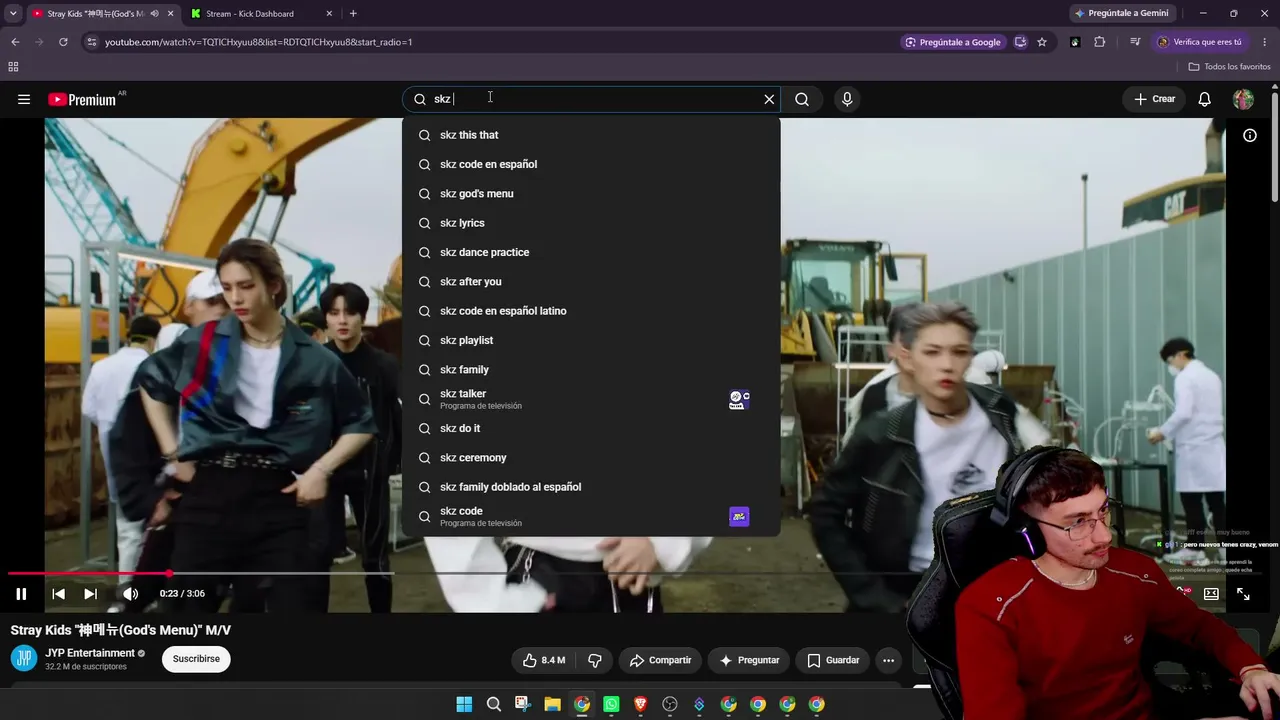Expand the tab search dropdown arrow
The height and width of the screenshot is (720, 1280).
click(13, 14)
